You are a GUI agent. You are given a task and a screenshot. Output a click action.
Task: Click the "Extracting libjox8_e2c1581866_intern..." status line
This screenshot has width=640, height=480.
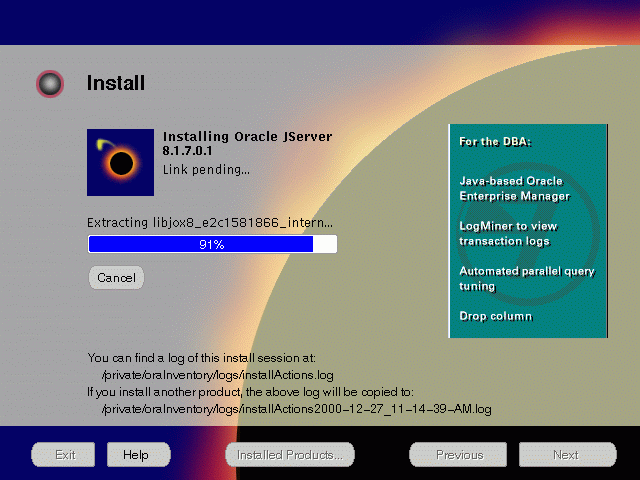pos(210,222)
